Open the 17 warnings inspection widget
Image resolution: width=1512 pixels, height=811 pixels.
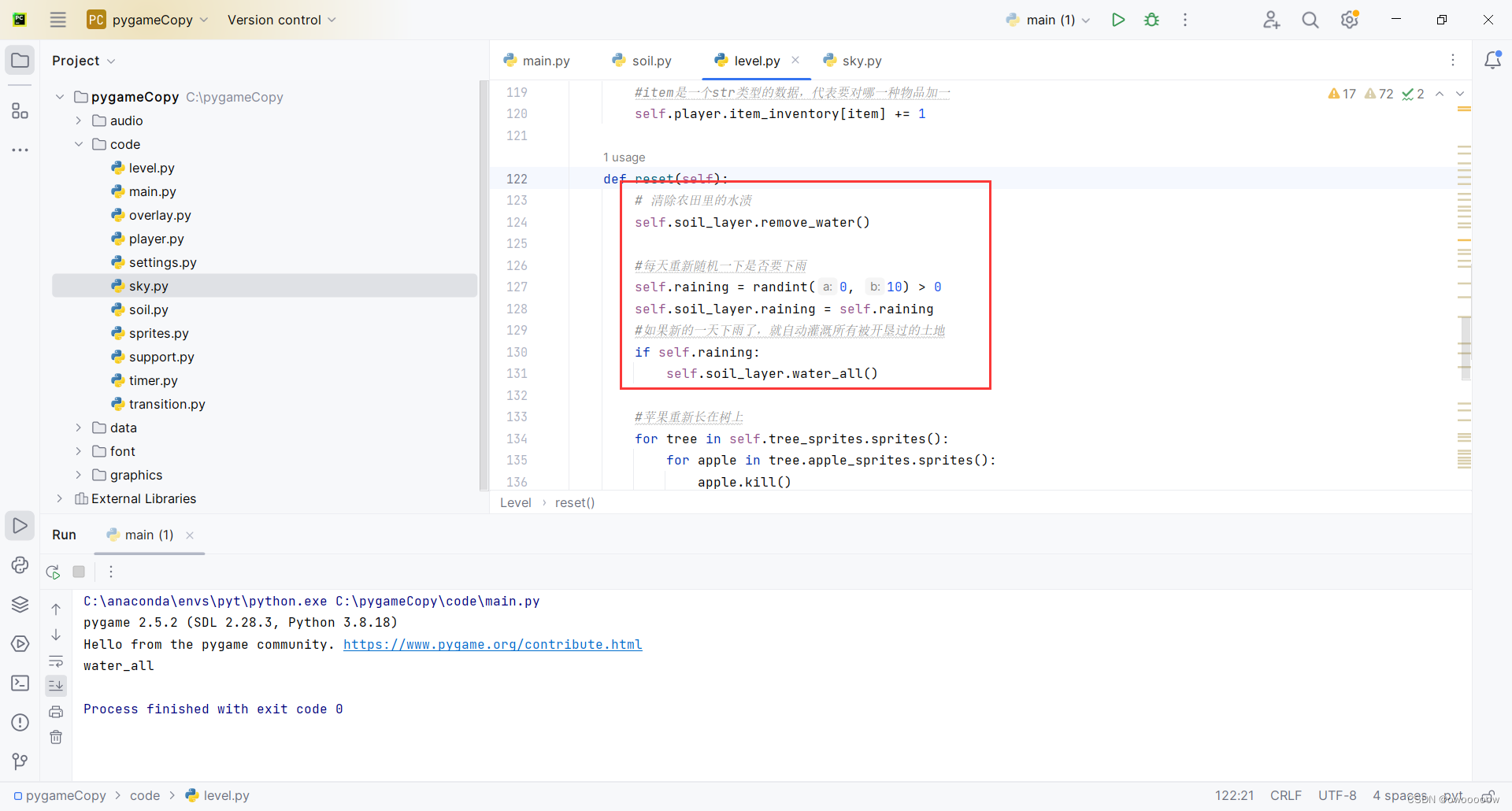tap(1342, 94)
